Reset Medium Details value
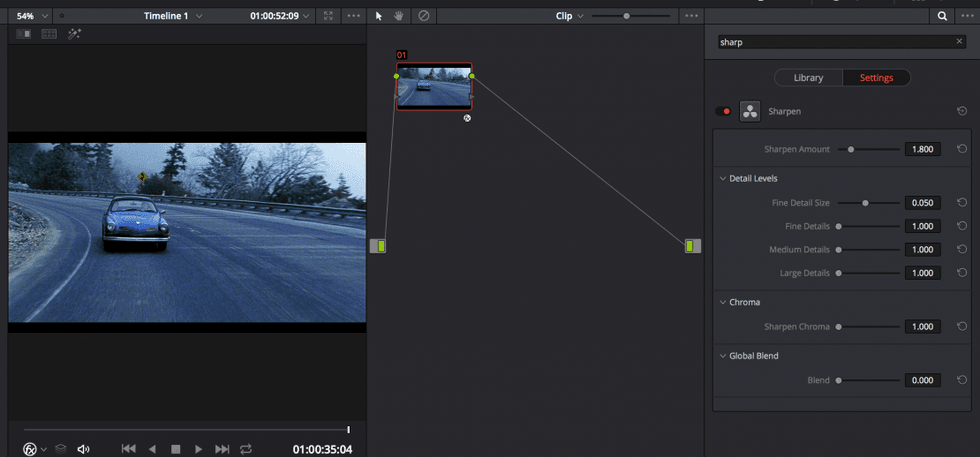The image size is (980, 457). tap(962, 249)
